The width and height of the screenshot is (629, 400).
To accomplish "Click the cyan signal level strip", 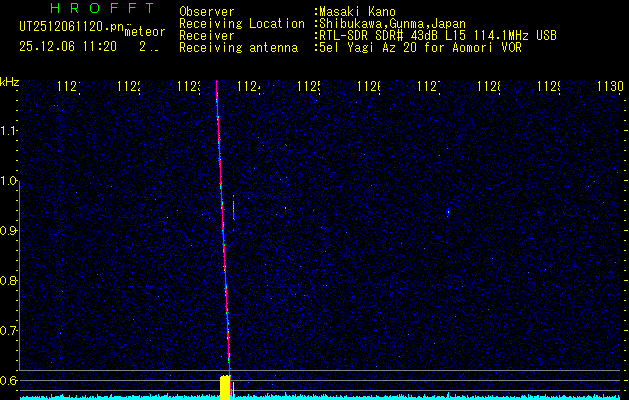I will (400, 397).
